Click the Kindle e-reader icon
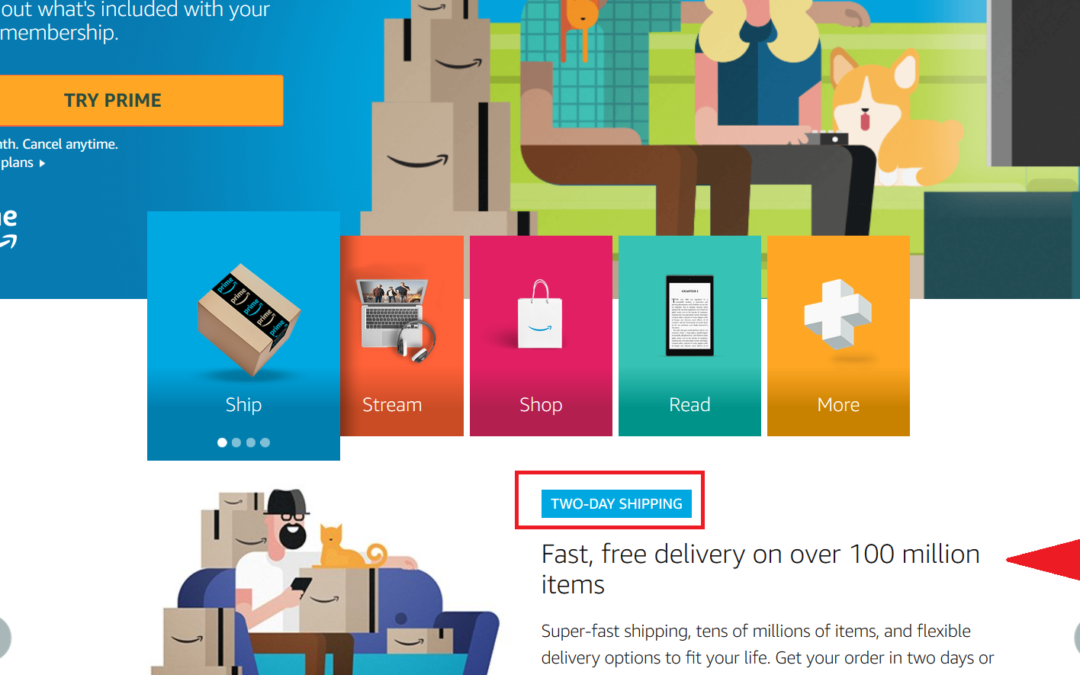The width and height of the screenshot is (1080, 675). tap(689, 315)
